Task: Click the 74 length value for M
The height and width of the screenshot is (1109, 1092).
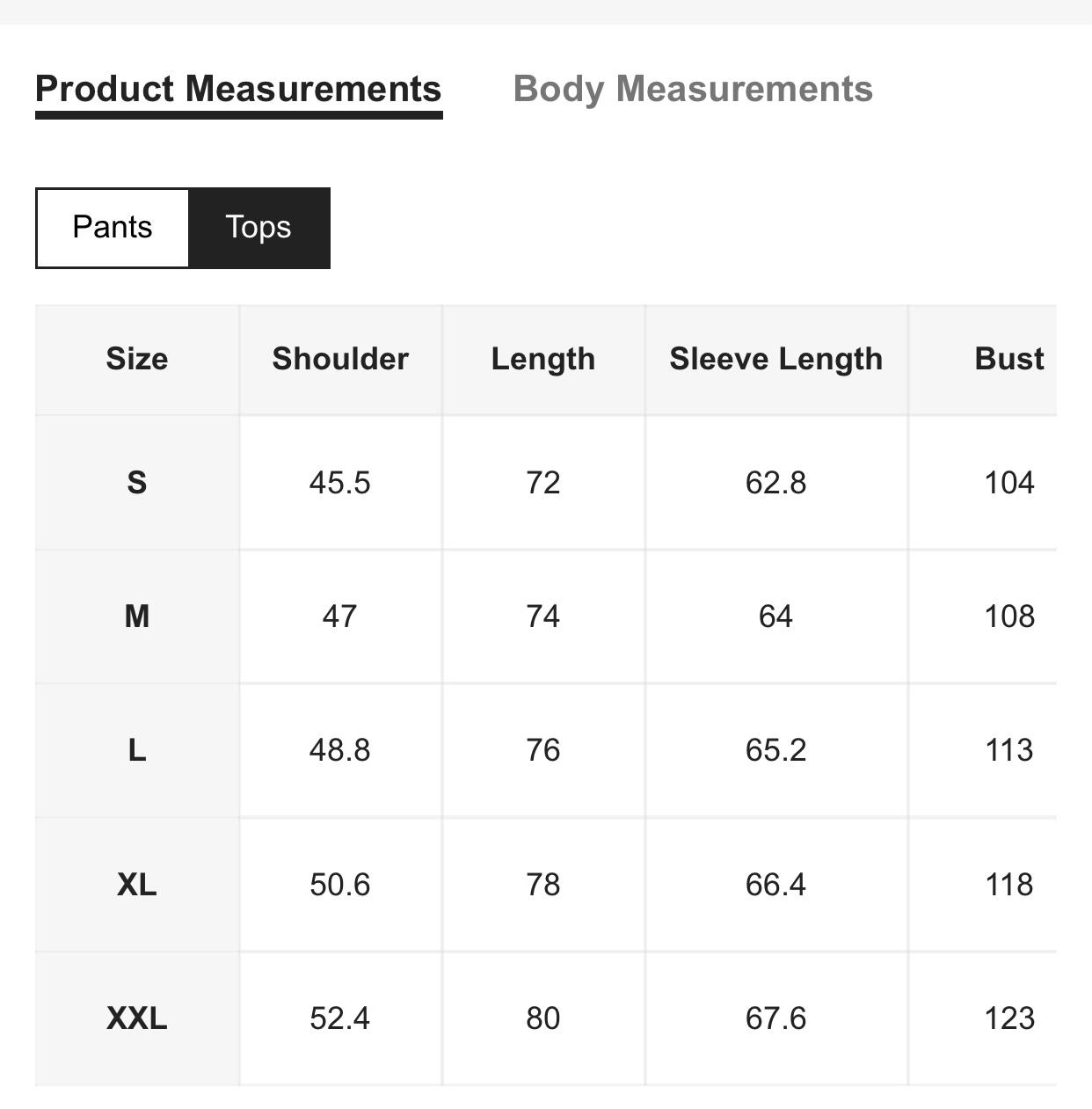Action: [543, 617]
